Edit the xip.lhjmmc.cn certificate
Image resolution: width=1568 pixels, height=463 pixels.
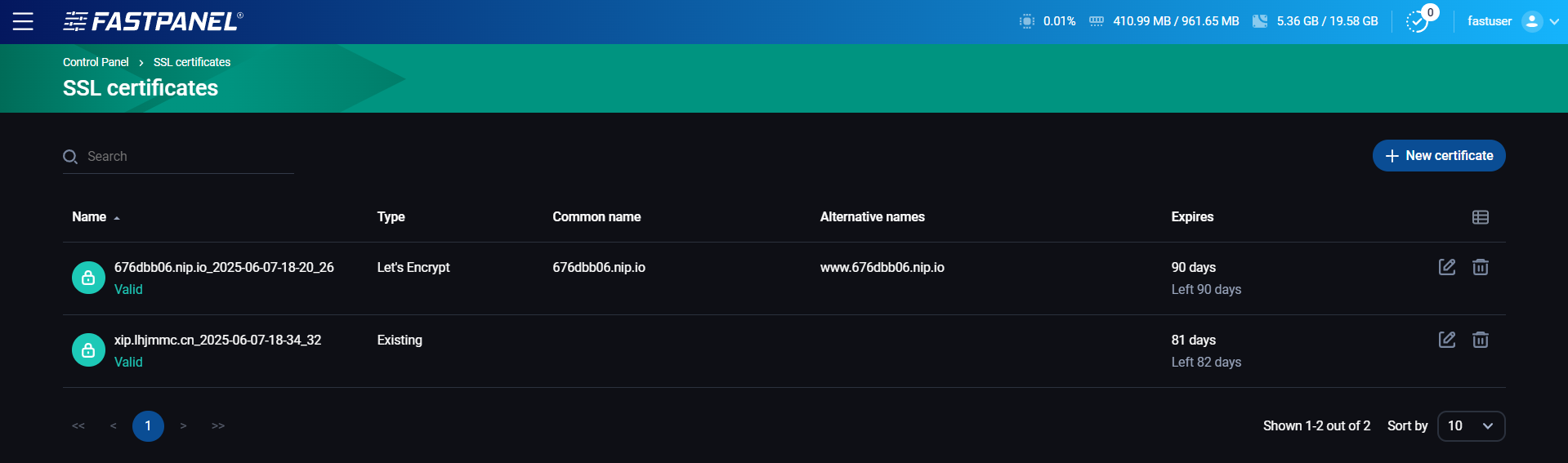click(x=1446, y=340)
